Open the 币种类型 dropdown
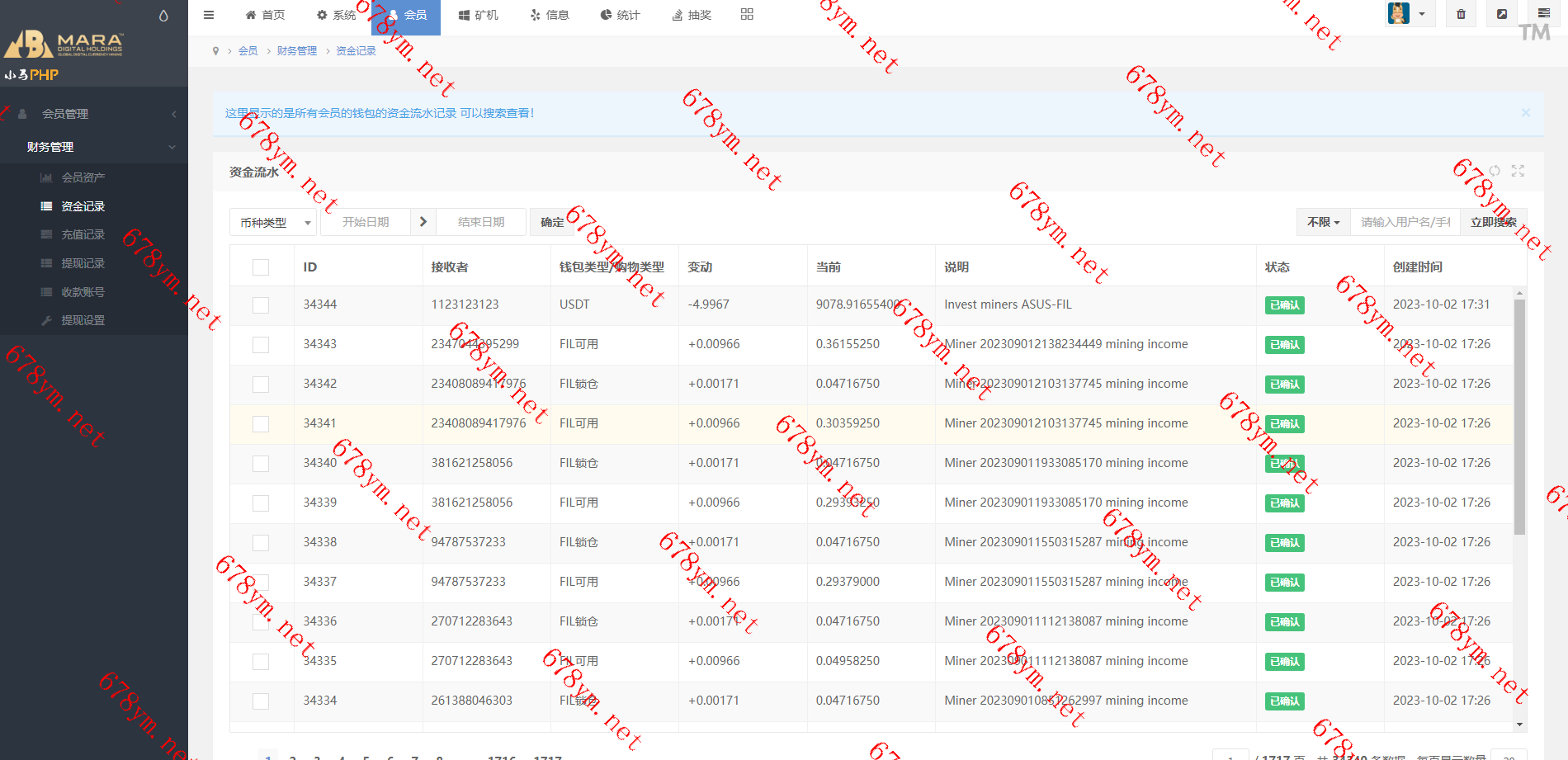Screen dimensions: 1568x760 click(x=272, y=223)
